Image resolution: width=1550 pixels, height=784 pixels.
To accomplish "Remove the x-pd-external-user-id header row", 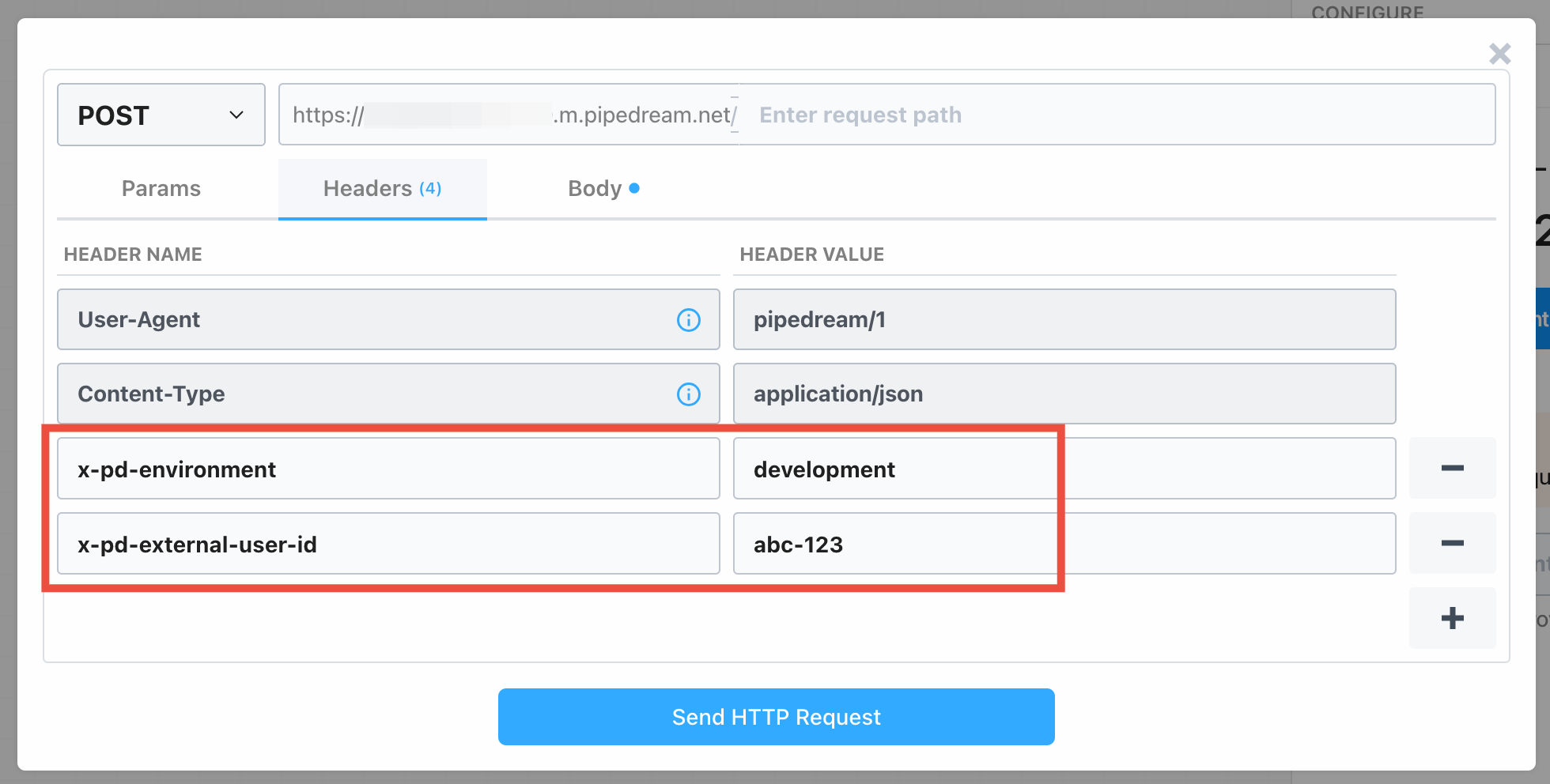I will pos(1452,543).
